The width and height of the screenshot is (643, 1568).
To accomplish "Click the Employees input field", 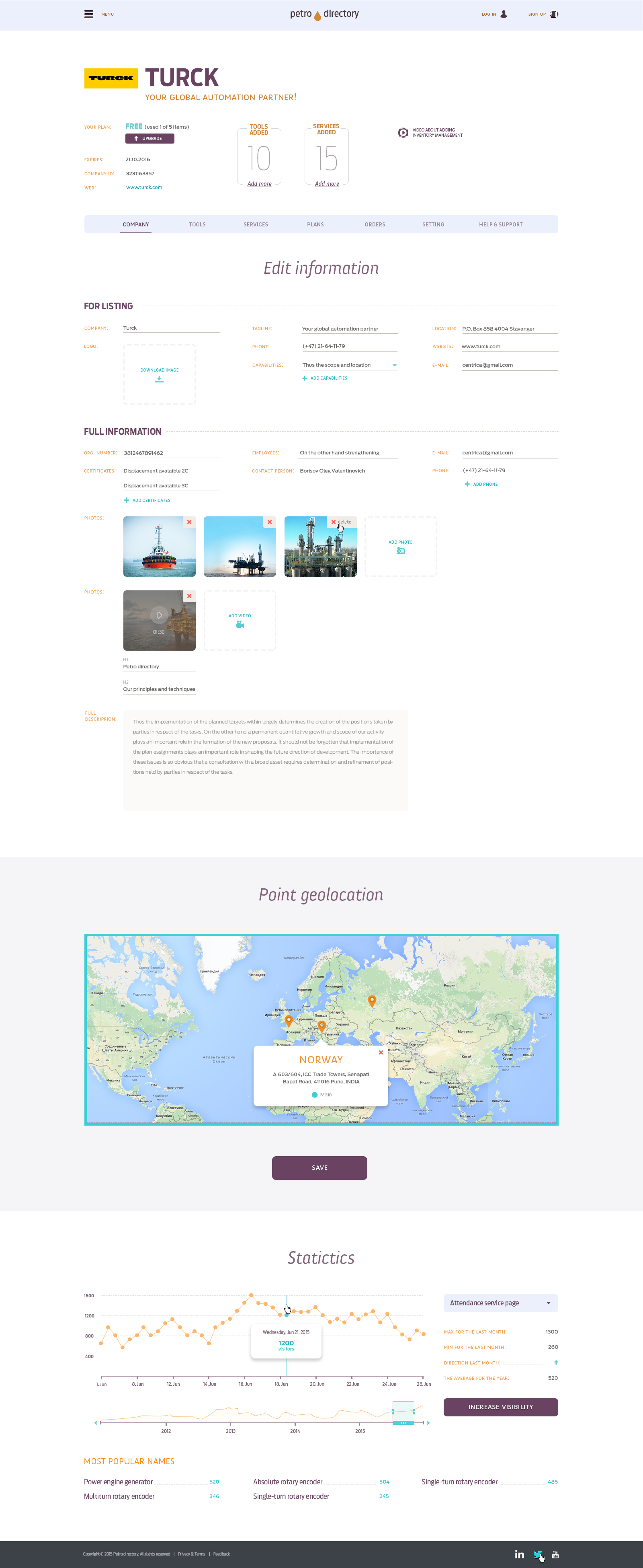I will pyautogui.click(x=348, y=453).
